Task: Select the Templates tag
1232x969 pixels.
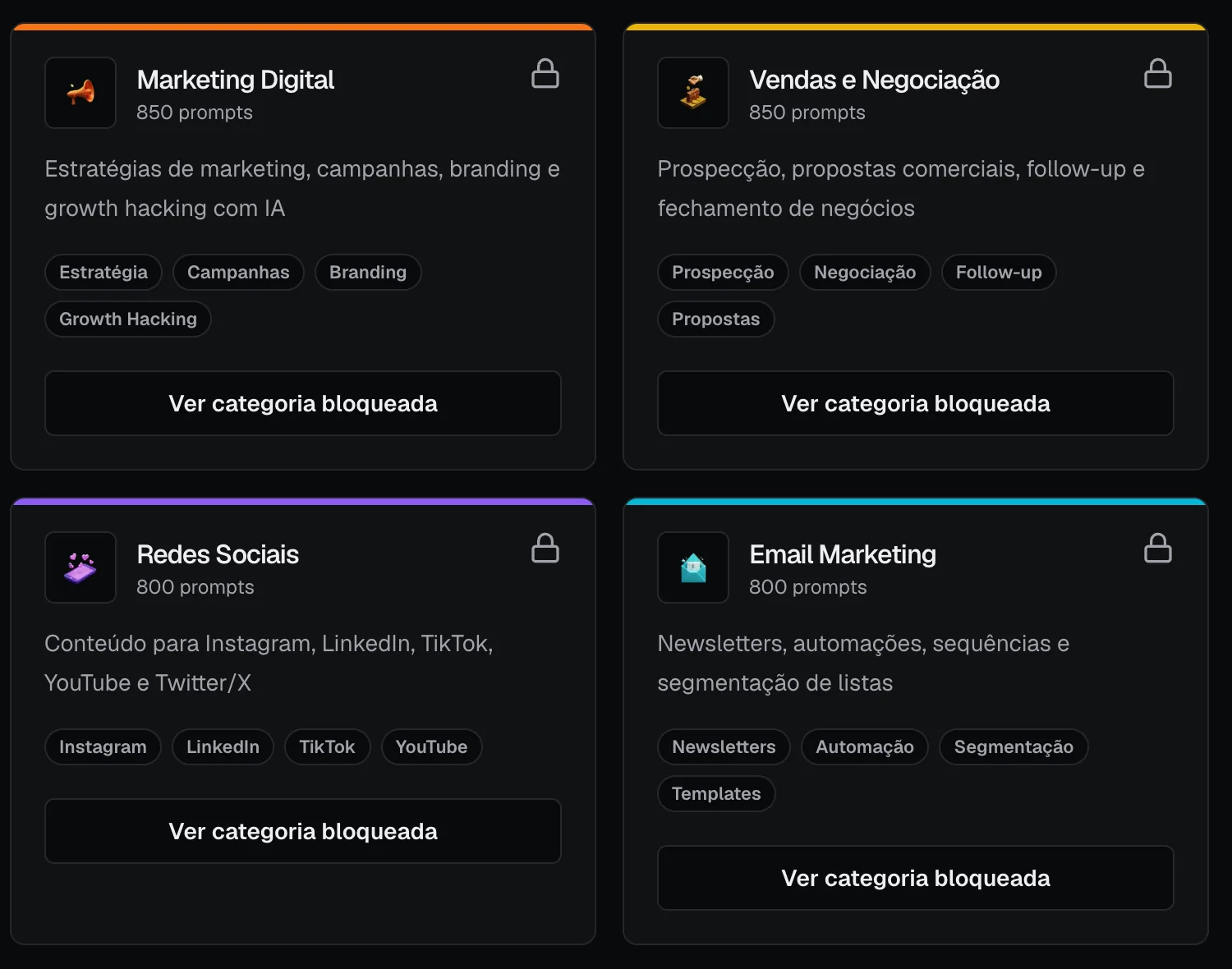Action: coord(716,793)
